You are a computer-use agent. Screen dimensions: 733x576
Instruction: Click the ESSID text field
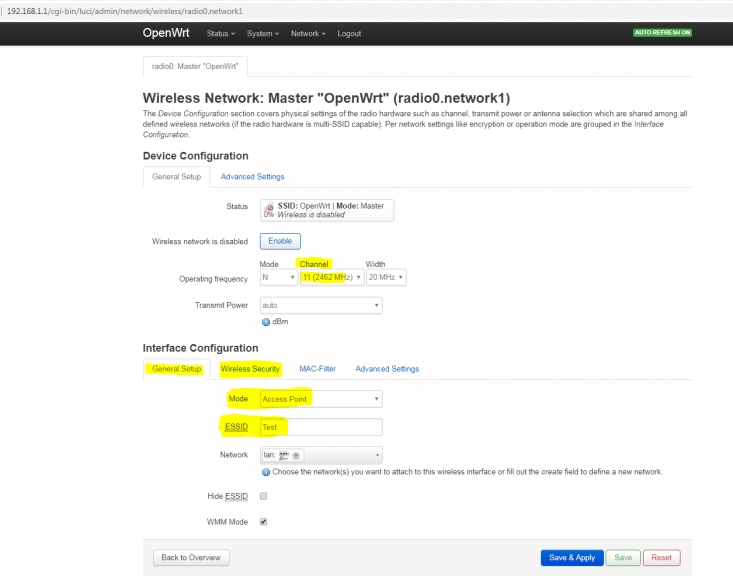pyautogui.click(x=321, y=427)
